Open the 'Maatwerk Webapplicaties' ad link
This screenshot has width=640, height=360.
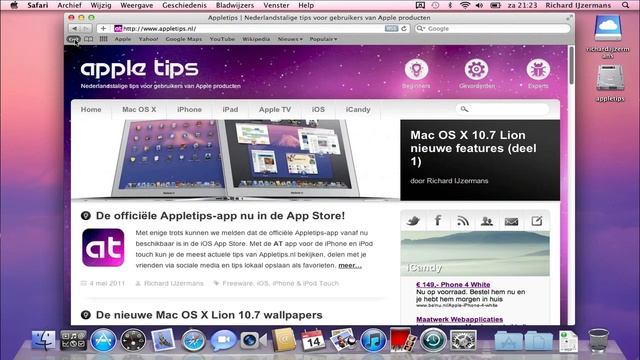point(460,319)
